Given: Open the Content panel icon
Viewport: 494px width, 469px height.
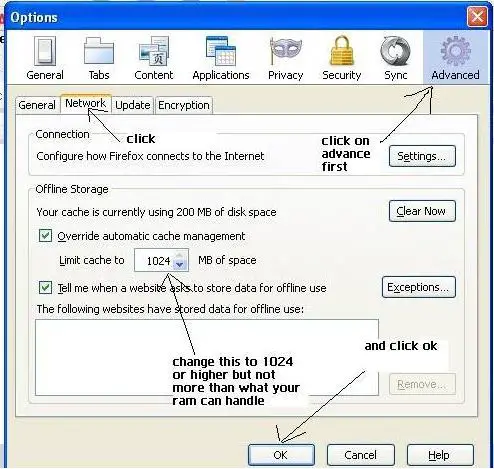Looking at the screenshot, I should pos(154,51).
